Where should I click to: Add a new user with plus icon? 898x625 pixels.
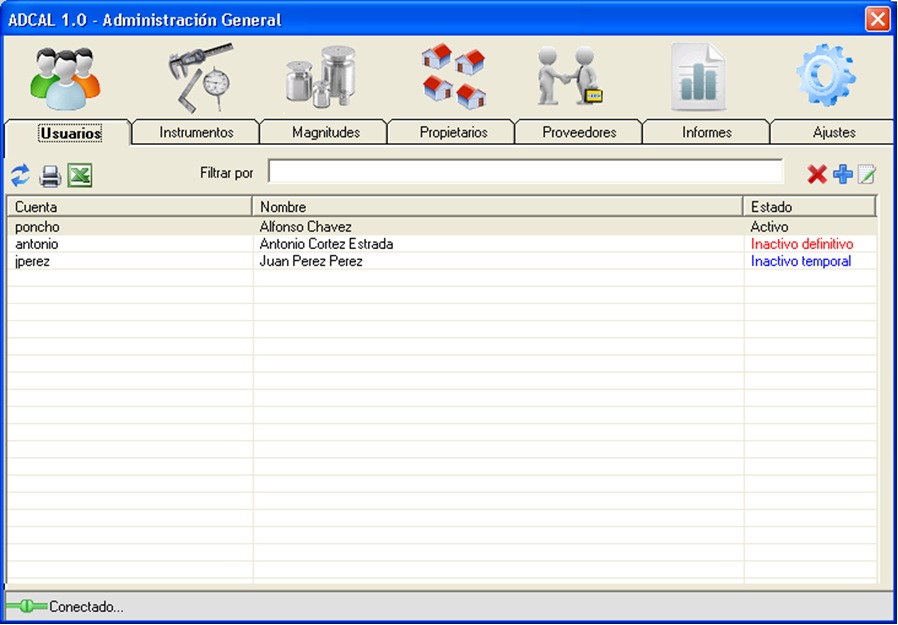843,175
